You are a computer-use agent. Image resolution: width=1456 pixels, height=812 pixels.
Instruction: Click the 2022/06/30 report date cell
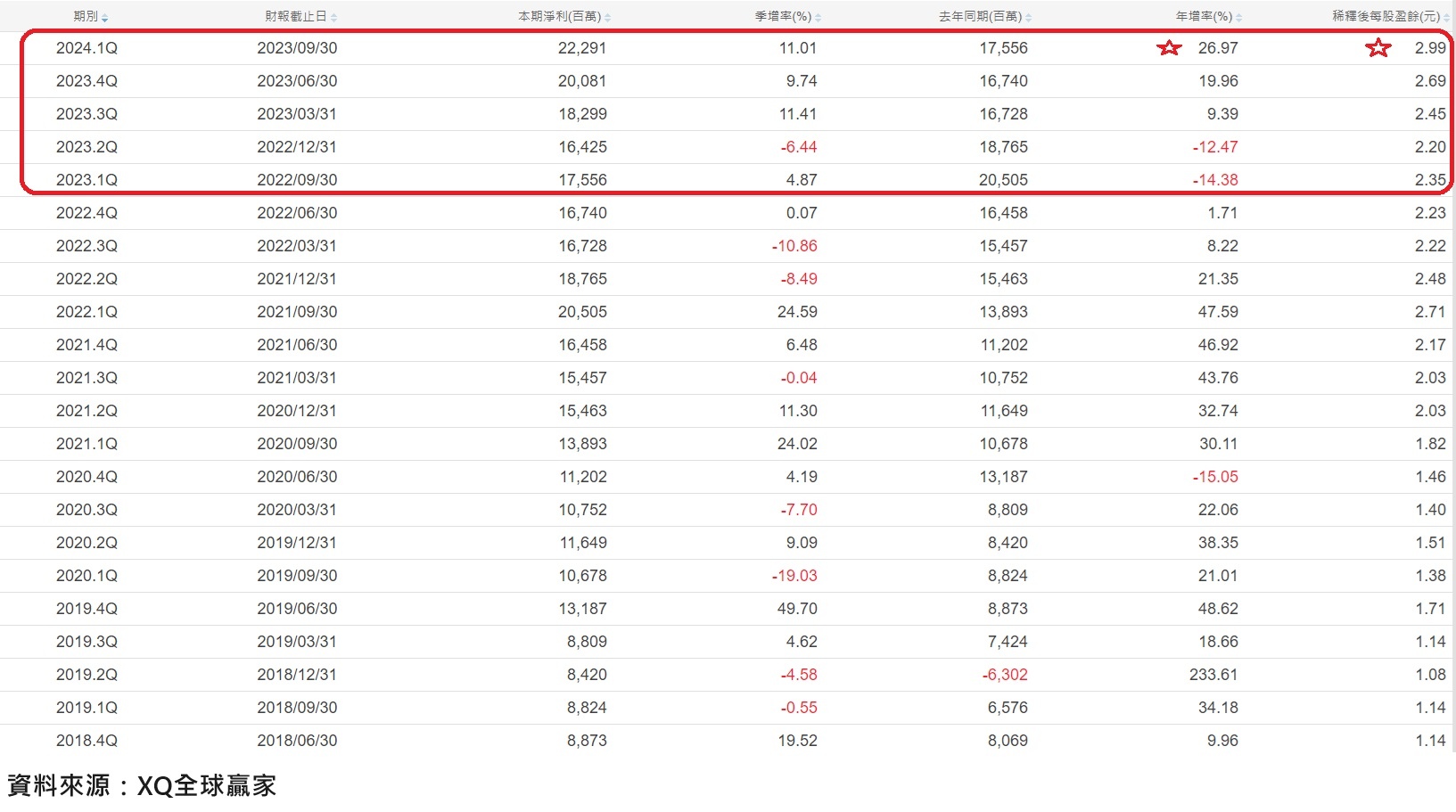(x=297, y=213)
